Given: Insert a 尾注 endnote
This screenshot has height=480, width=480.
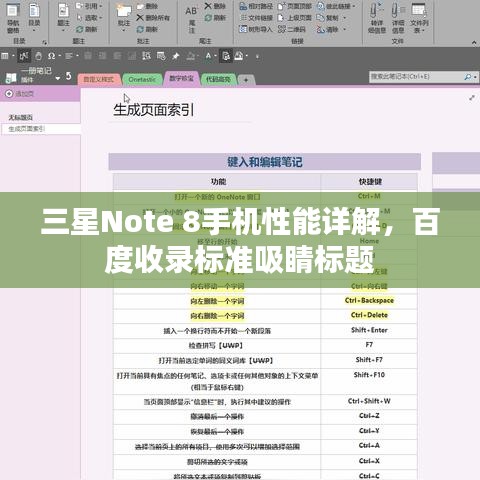Looking at the screenshot, I should (x=192, y=19).
